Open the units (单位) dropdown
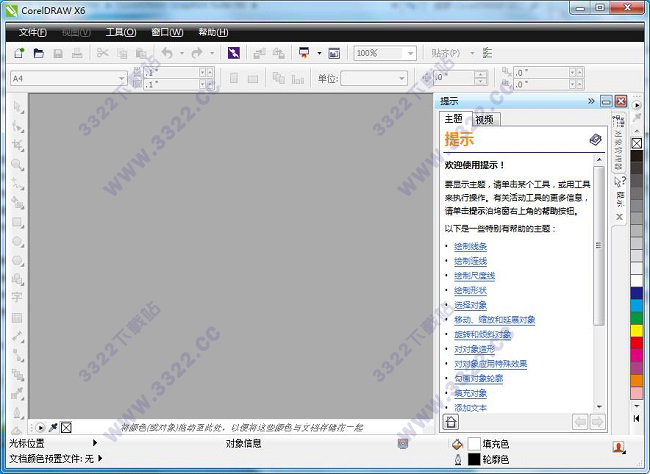Screen dimensions: 650x474 (401, 78)
